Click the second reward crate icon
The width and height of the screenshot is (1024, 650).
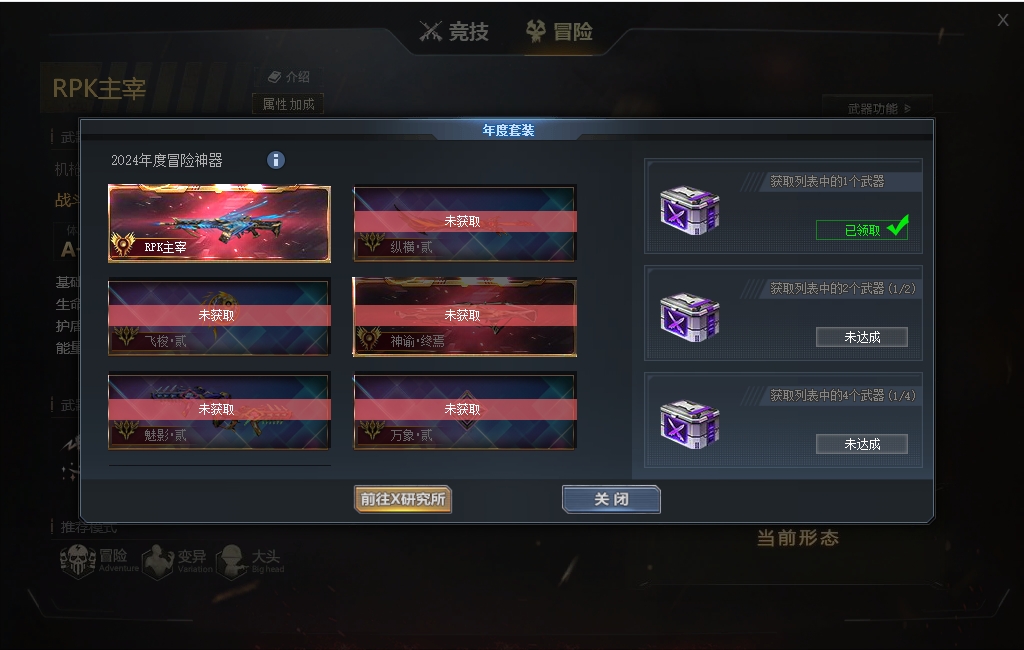coord(690,317)
